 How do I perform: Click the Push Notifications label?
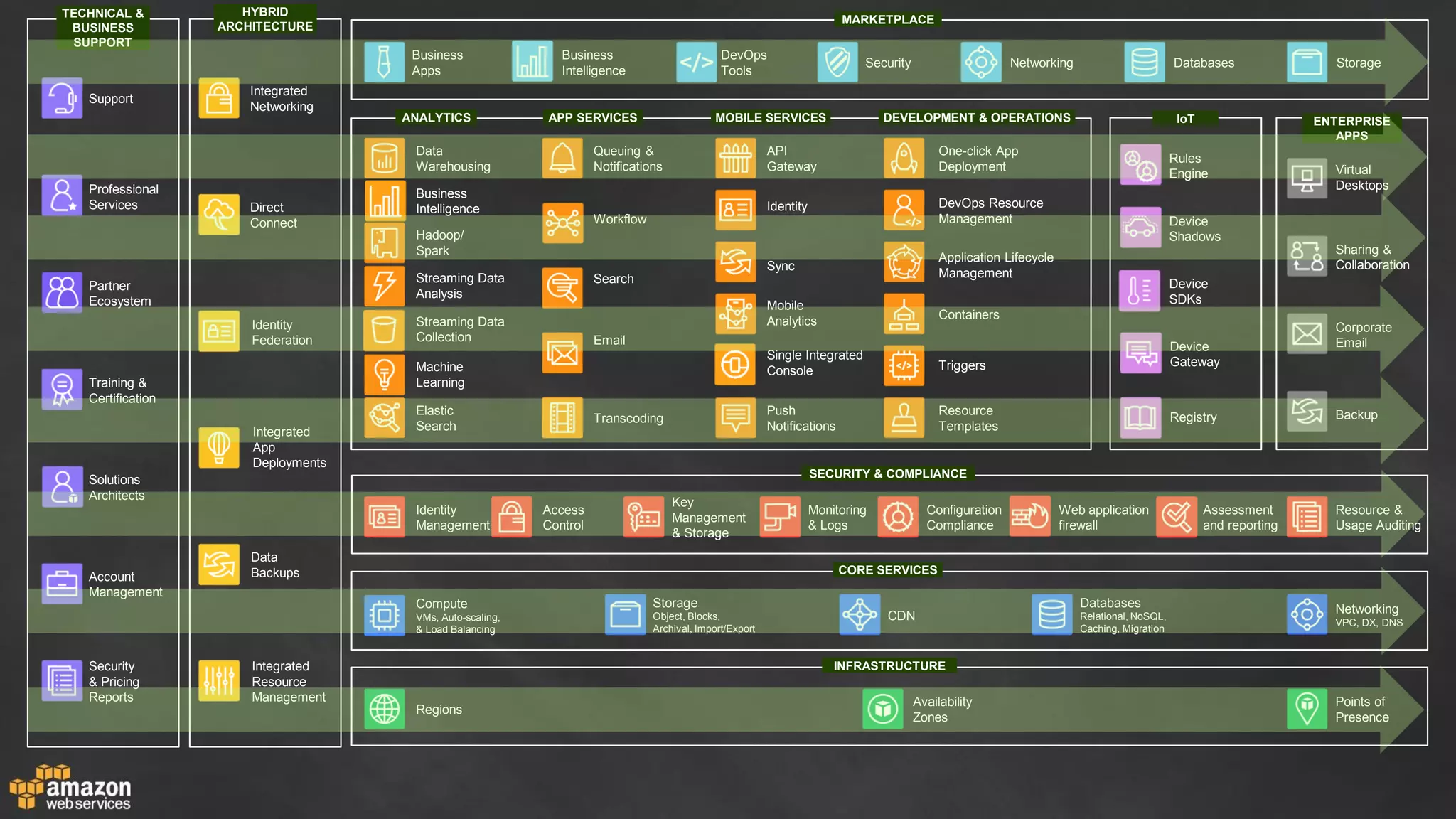pyautogui.click(x=801, y=418)
